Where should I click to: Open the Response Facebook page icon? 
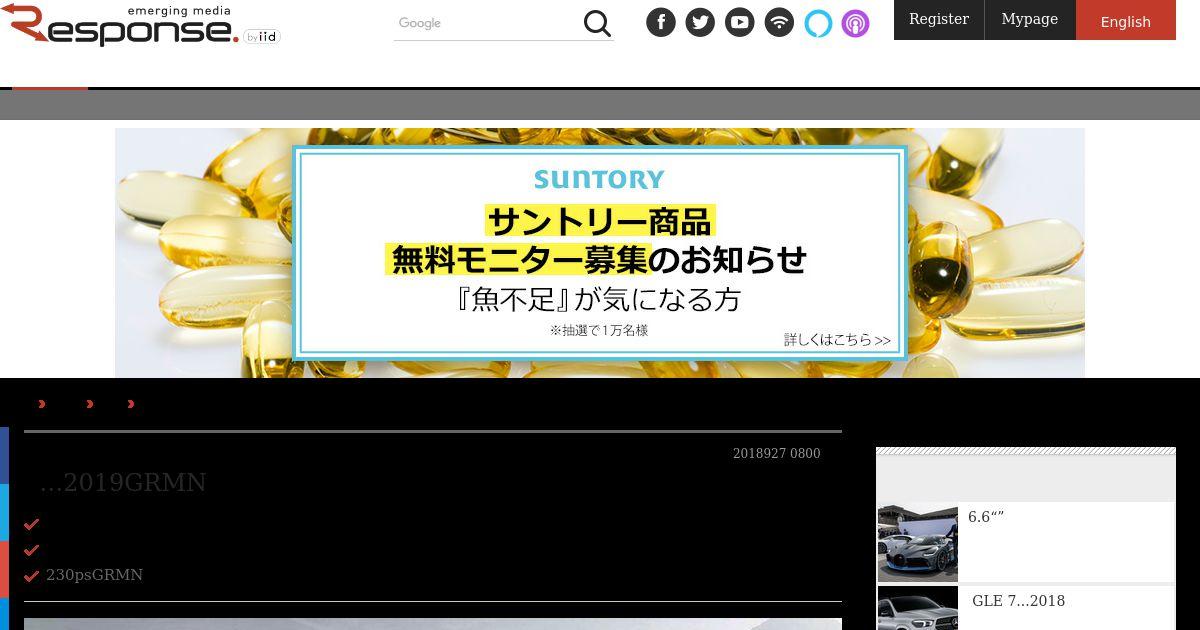661,22
